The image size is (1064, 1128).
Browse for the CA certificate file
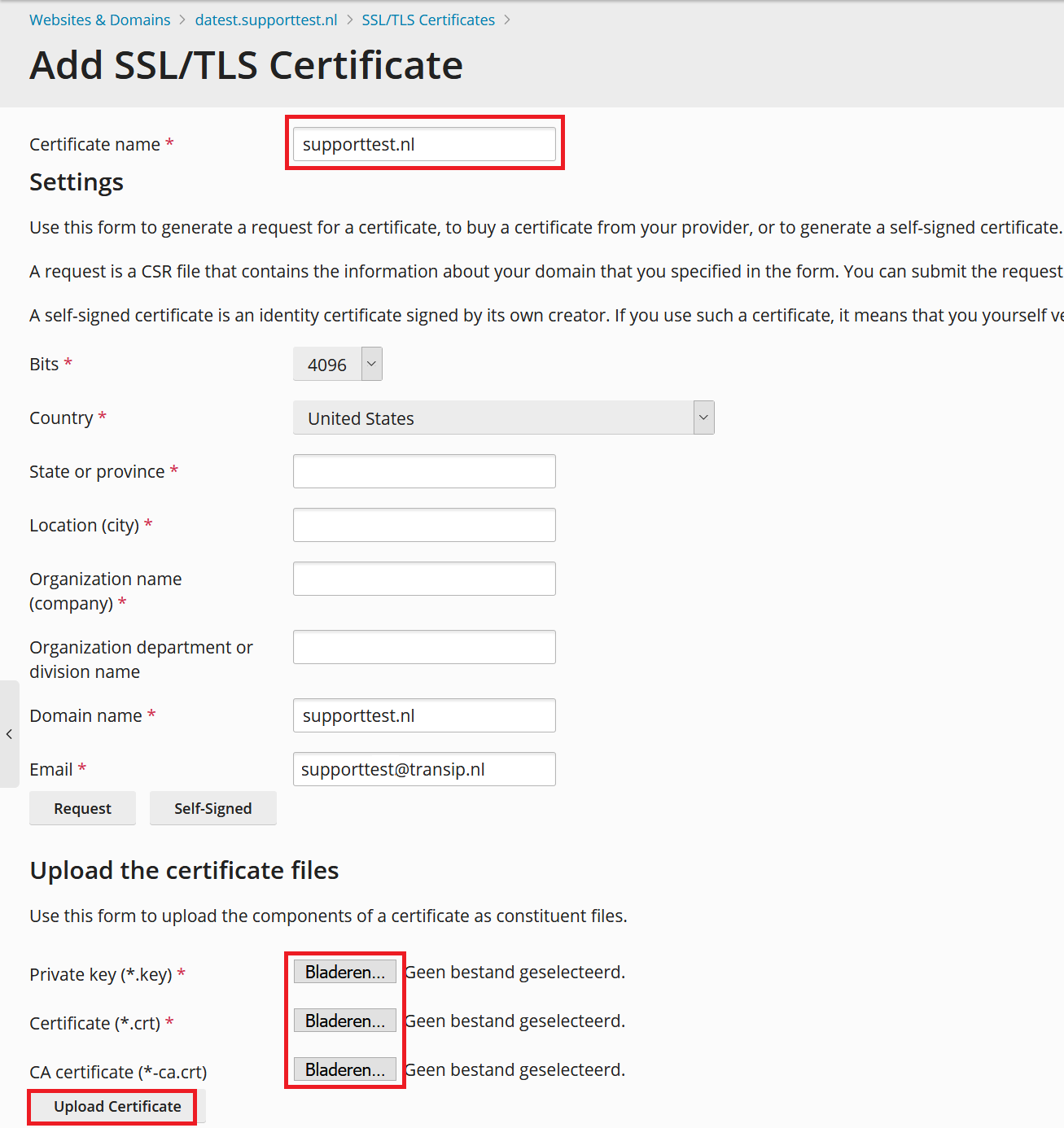coord(345,1069)
